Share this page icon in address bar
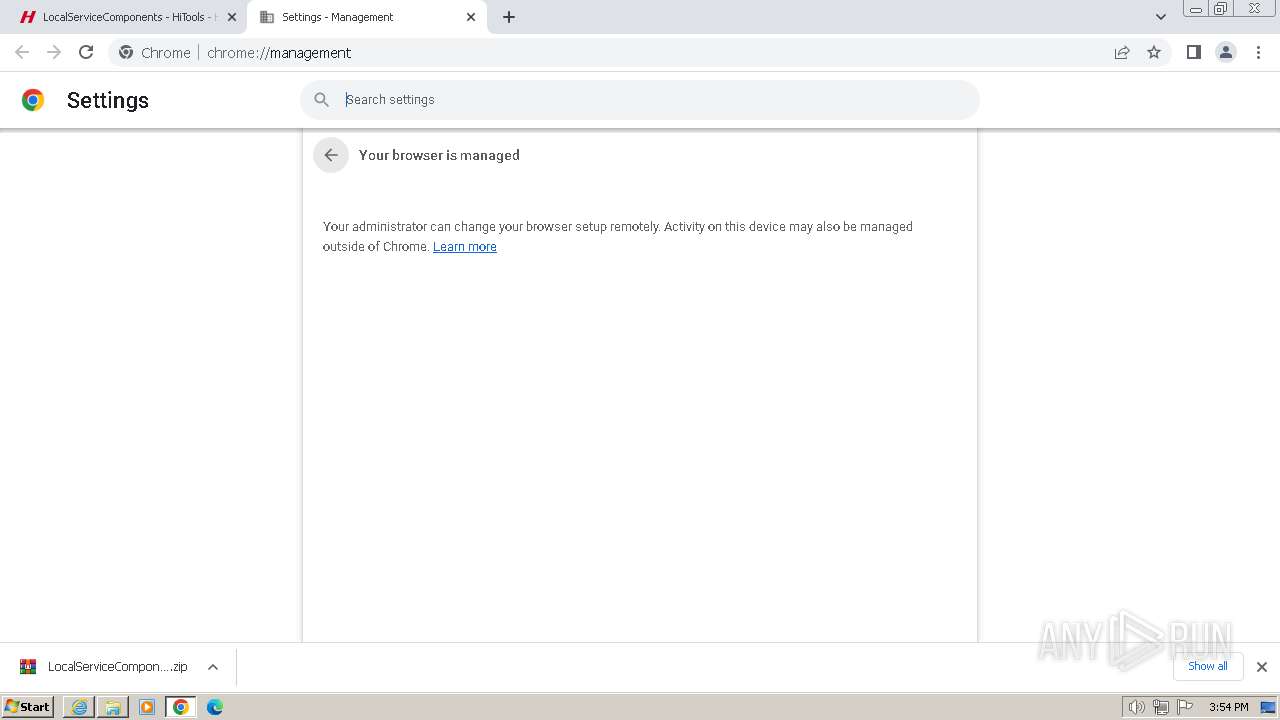1280x720 pixels. (x=1122, y=52)
